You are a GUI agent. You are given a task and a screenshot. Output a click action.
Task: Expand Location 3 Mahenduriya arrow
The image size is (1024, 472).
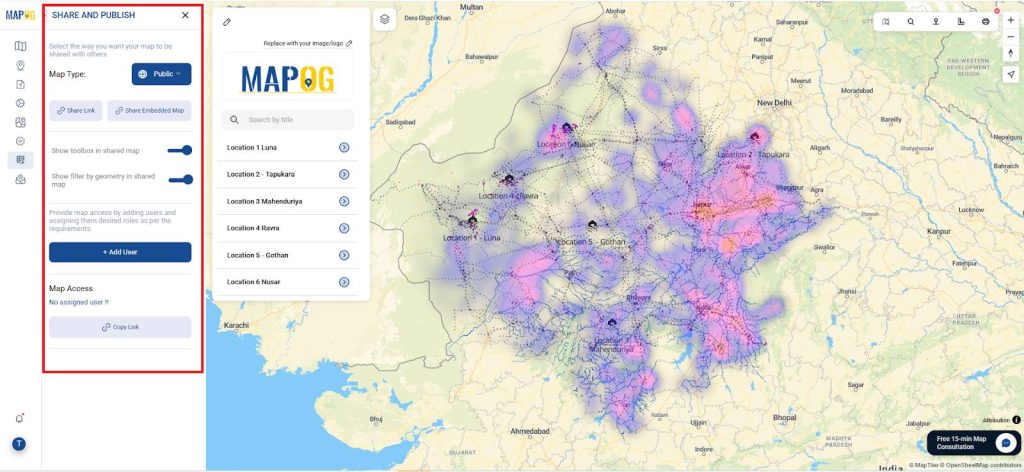(344, 201)
